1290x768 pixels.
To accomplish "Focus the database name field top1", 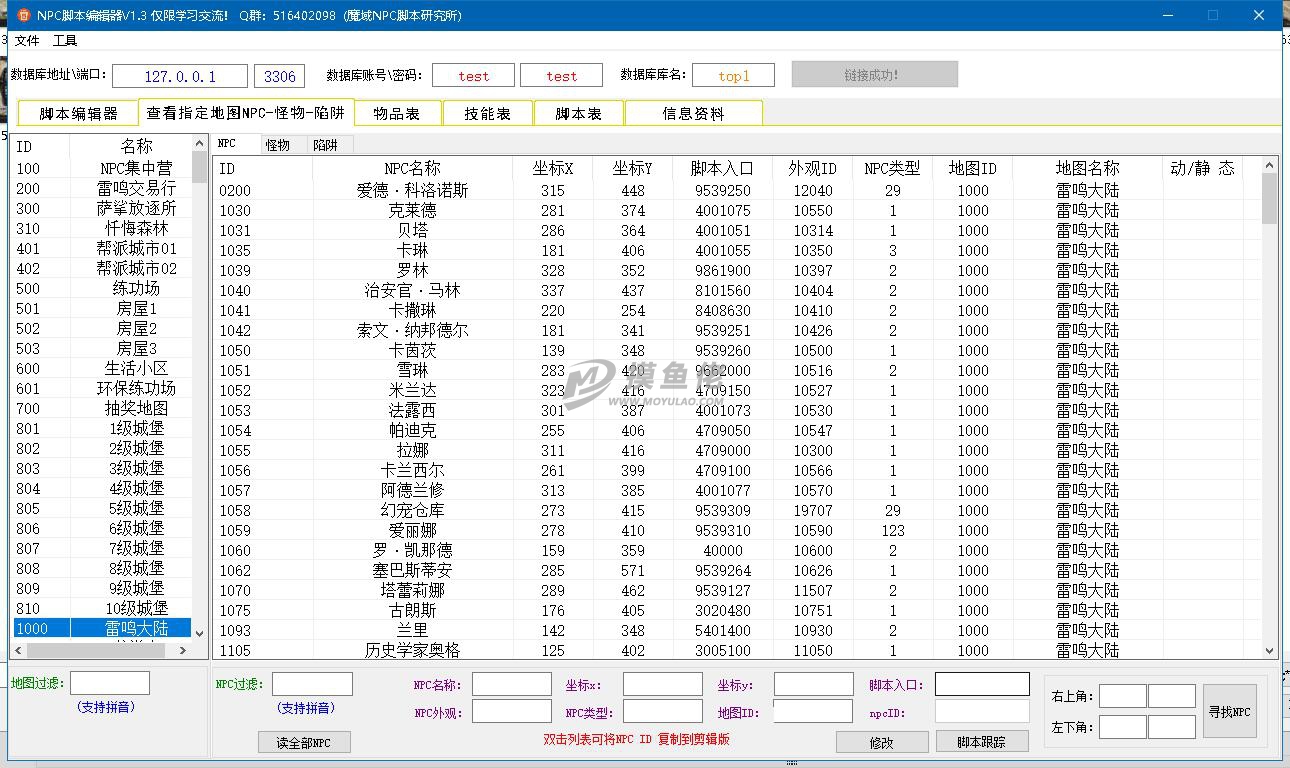I will pos(733,76).
